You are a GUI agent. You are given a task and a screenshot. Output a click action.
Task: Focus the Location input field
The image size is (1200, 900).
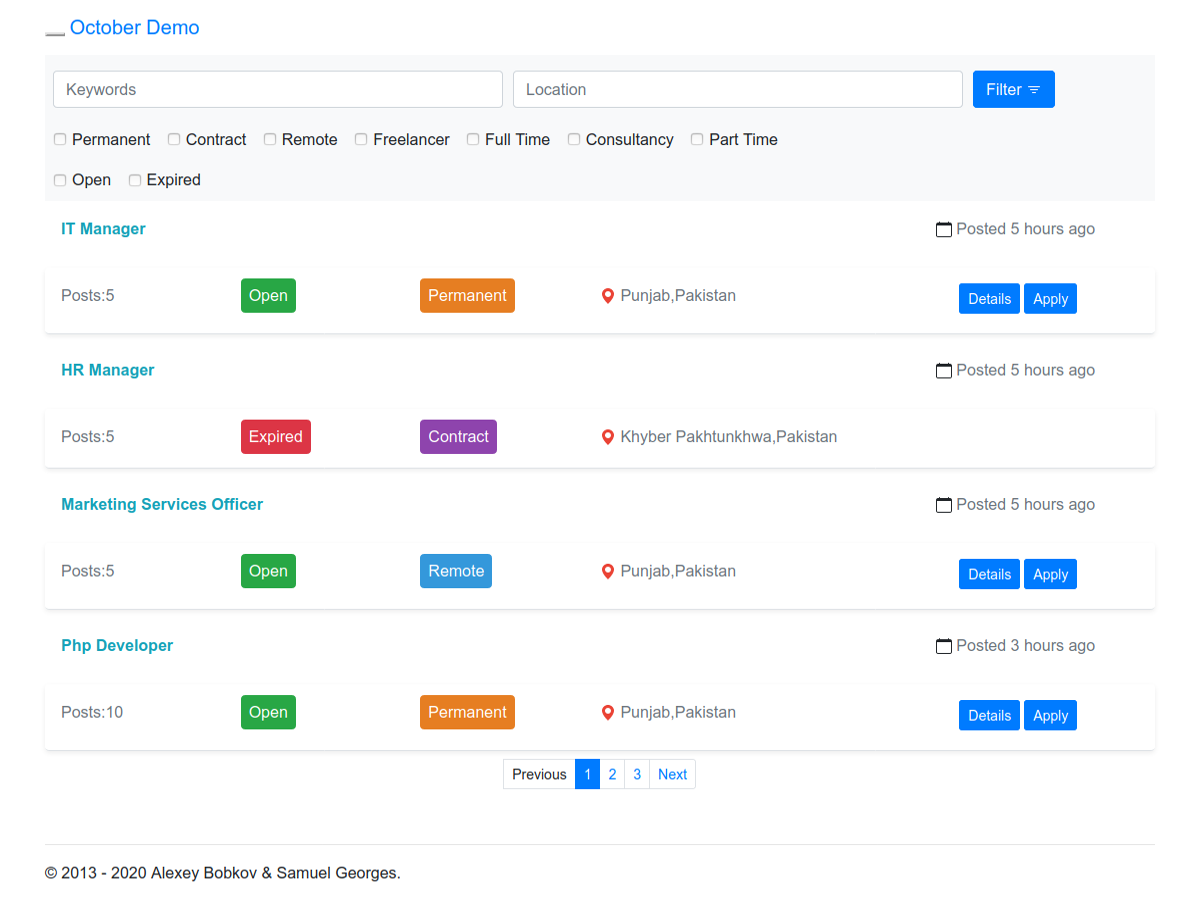738,89
